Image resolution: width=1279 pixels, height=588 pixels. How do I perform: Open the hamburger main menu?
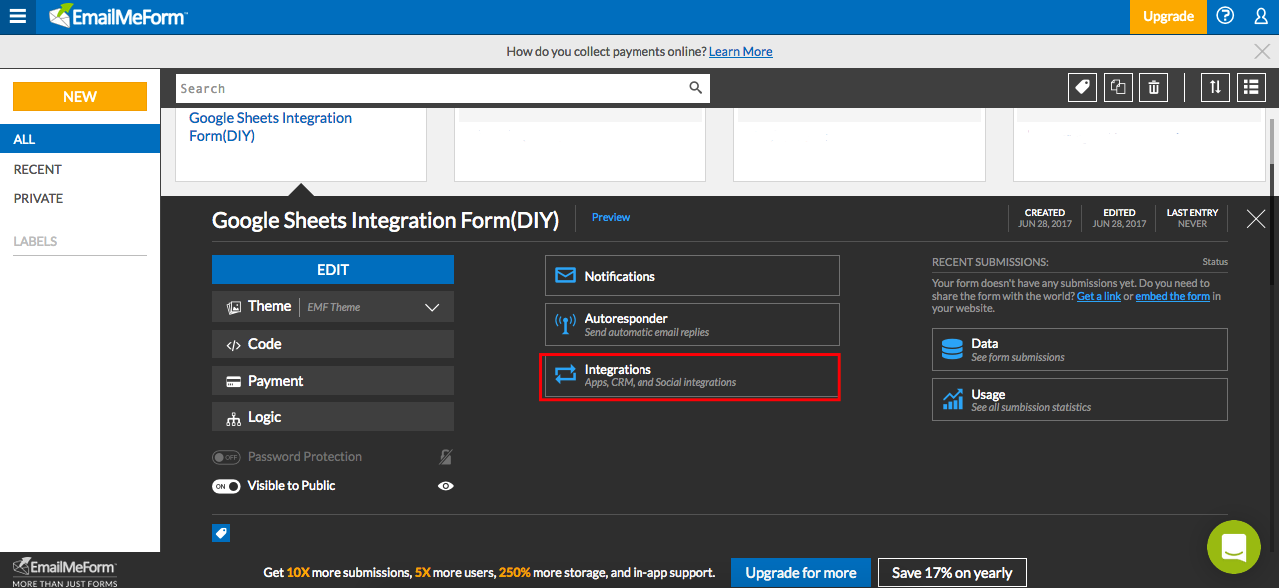click(18, 16)
